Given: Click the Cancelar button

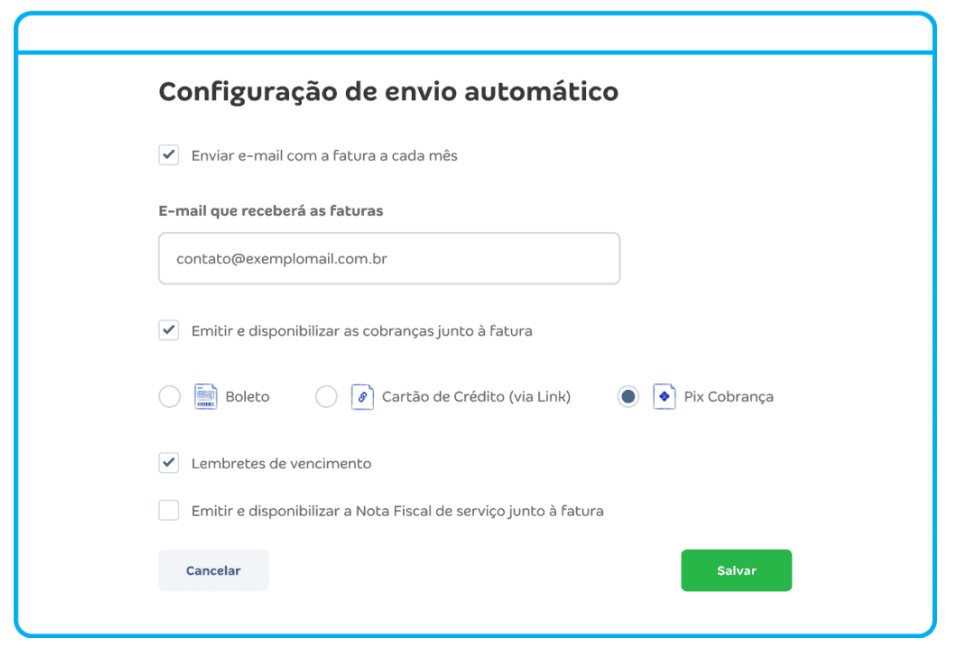Looking at the screenshot, I should point(214,571).
